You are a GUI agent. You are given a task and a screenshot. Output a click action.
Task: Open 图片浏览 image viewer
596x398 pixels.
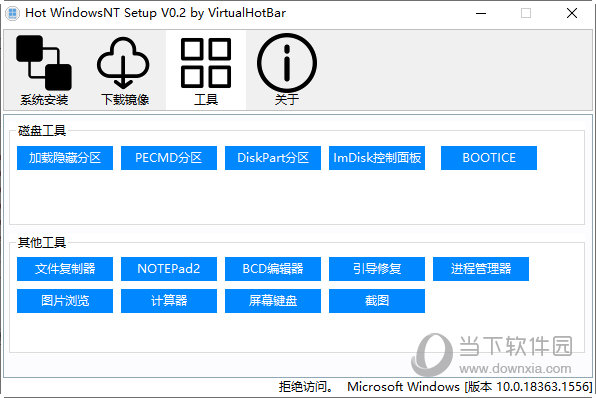pyautogui.click(x=65, y=301)
